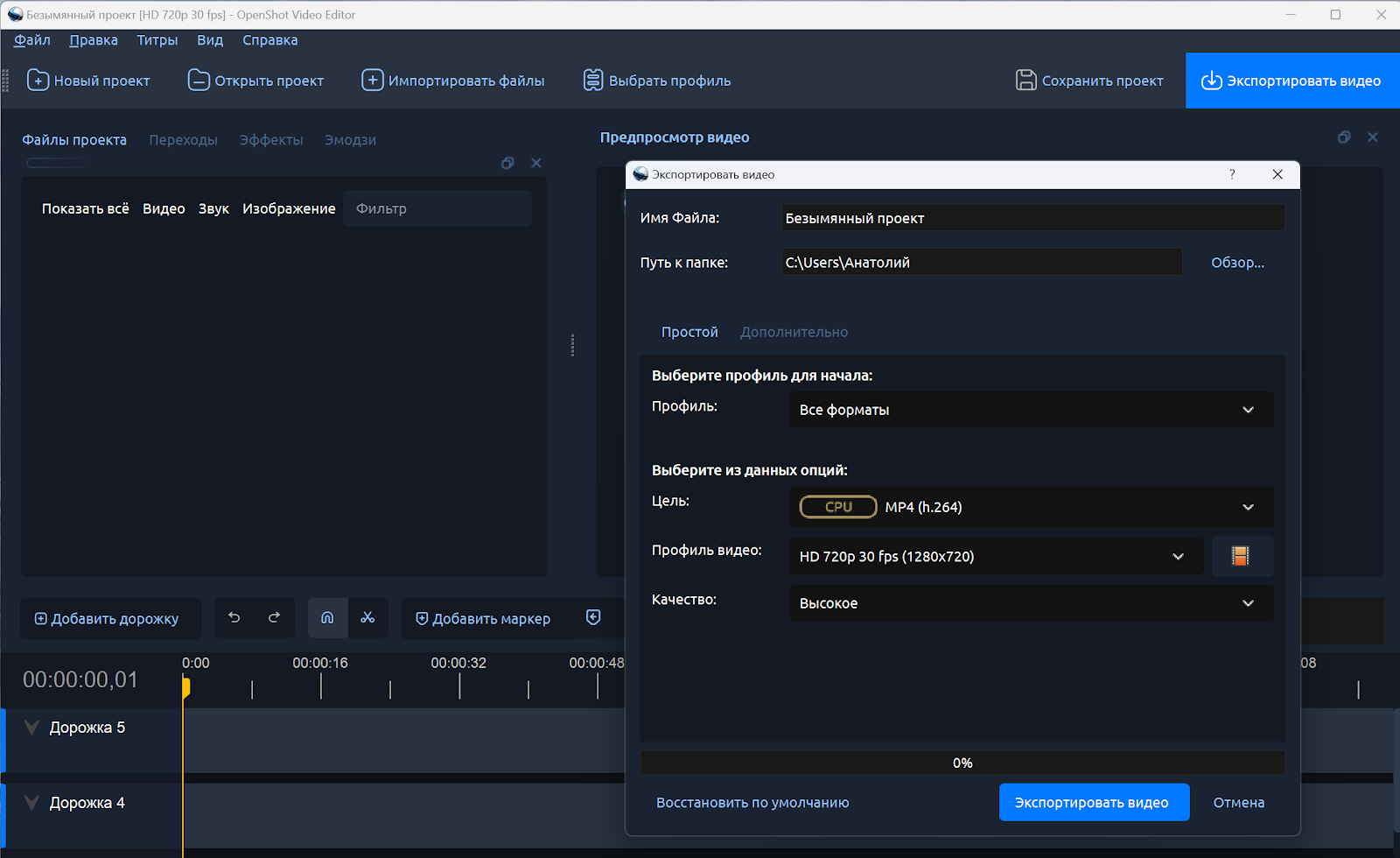Screen dimensions: 1400x858
Task: Click the OpenShot title bar logo
Action: click(x=15, y=14)
